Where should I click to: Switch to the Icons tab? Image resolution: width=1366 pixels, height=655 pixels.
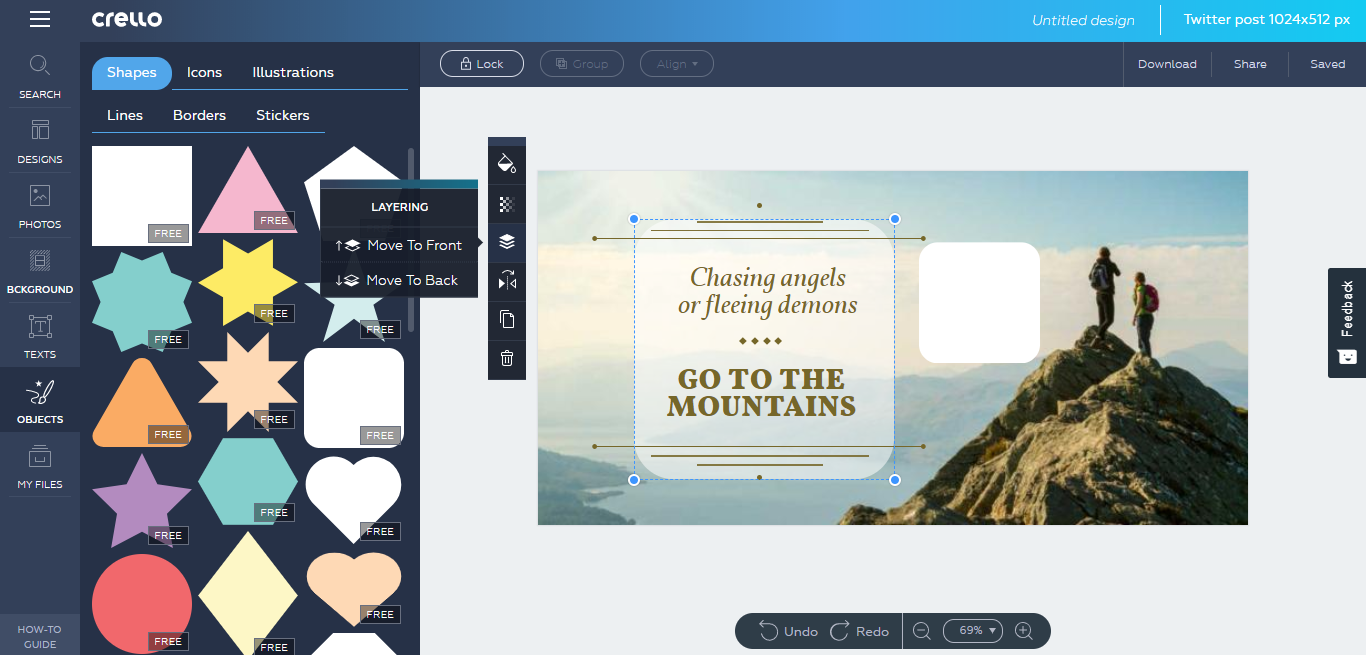tap(205, 73)
